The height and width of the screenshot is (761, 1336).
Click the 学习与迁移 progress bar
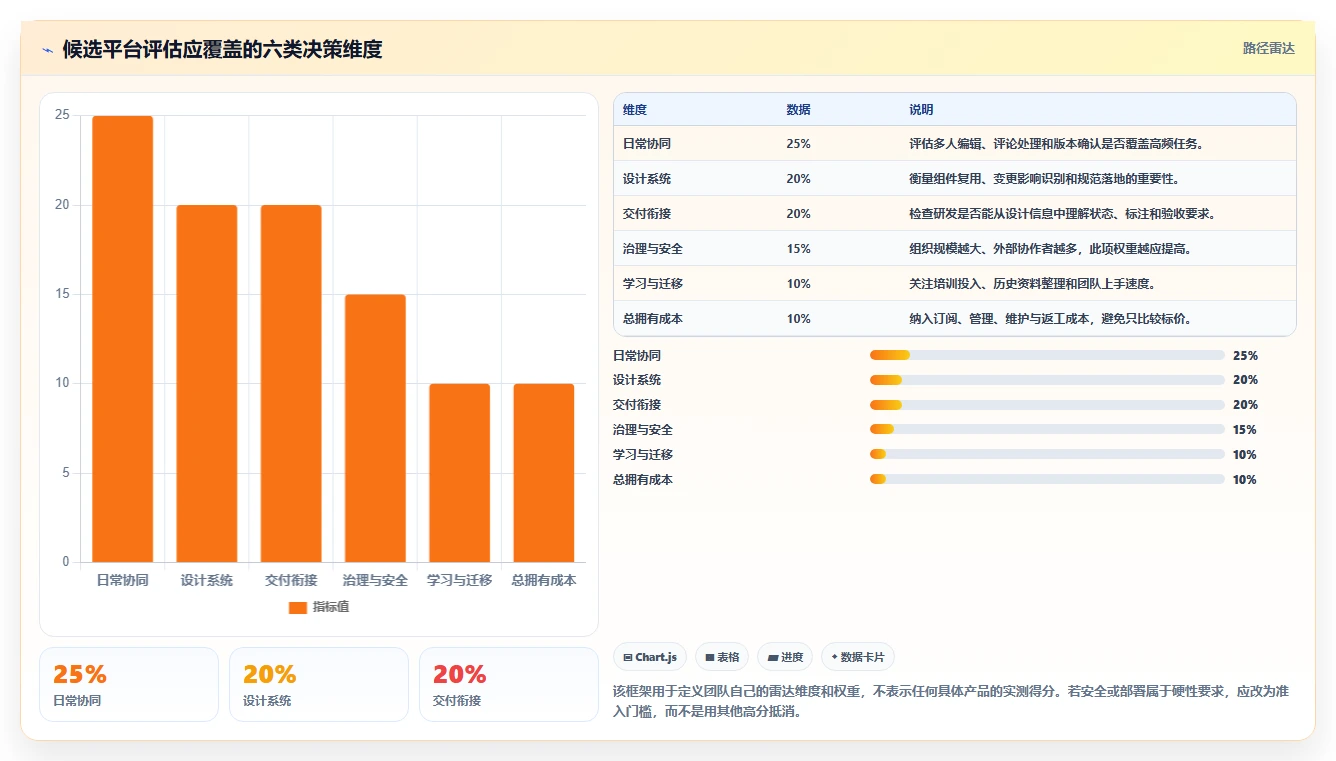pos(1047,455)
